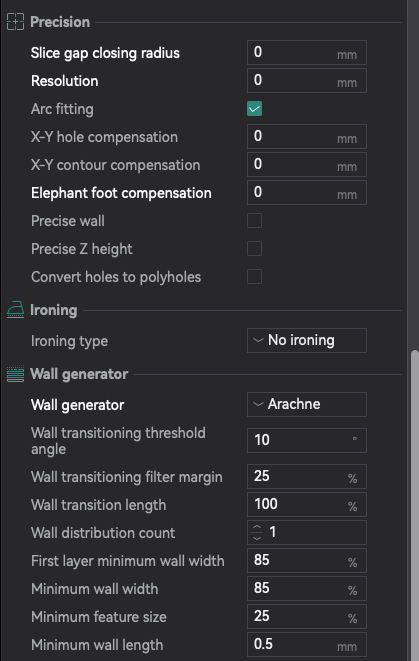Click the Ironing section iron icon
The width and height of the screenshot is (419, 661).
click(16, 310)
